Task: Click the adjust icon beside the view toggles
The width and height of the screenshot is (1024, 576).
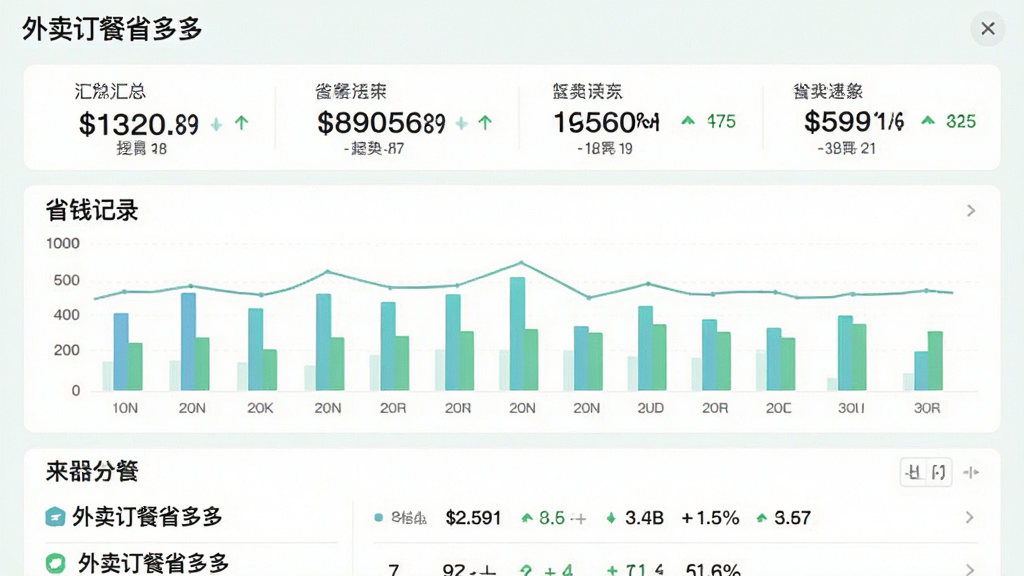Action: [x=971, y=472]
